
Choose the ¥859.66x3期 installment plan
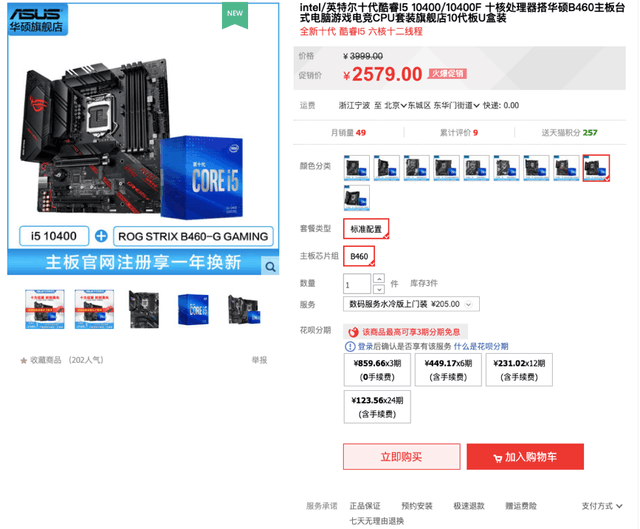click(x=377, y=370)
